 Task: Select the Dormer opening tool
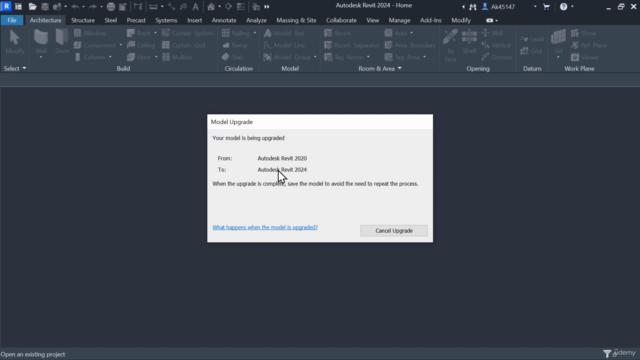tap(496, 57)
